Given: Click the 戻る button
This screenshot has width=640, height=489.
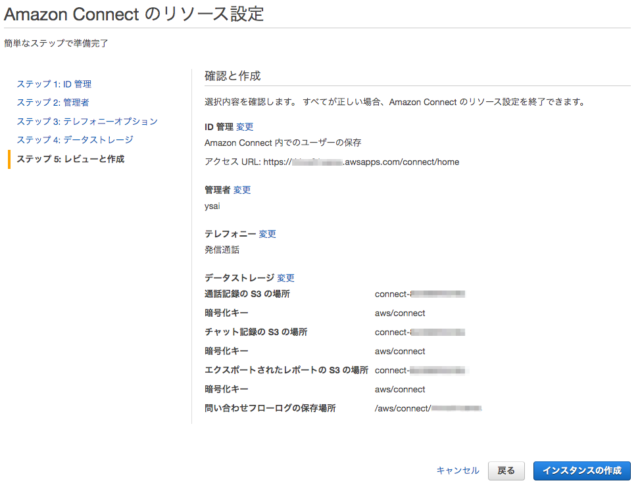Looking at the screenshot, I should click(506, 471).
